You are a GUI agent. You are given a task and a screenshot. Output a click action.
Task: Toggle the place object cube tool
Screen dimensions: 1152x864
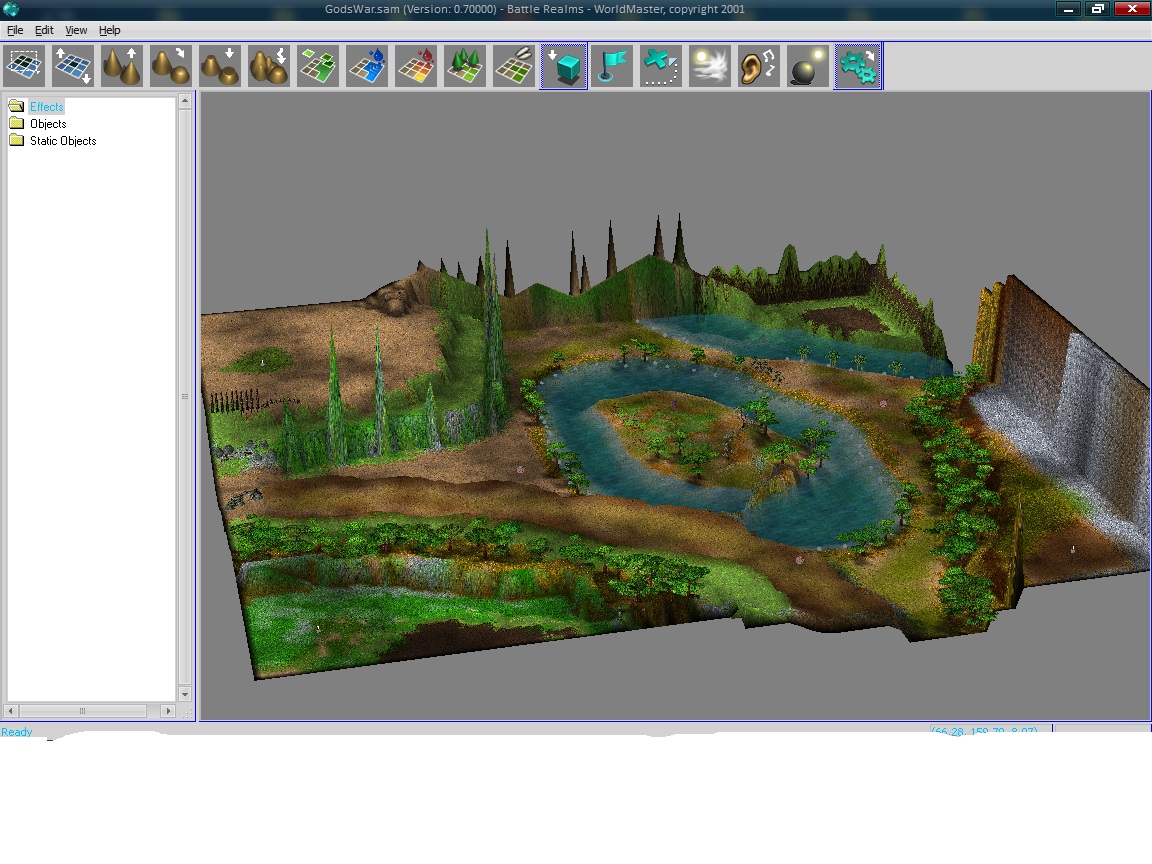click(x=564, y=66)
